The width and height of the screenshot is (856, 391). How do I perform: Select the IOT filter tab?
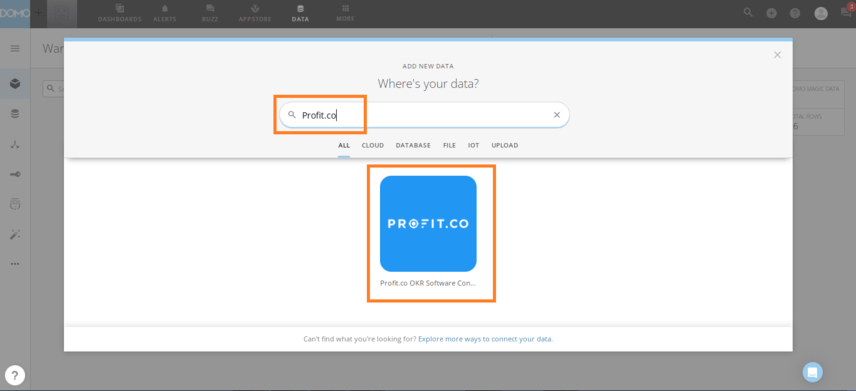(x=473, y=146)
